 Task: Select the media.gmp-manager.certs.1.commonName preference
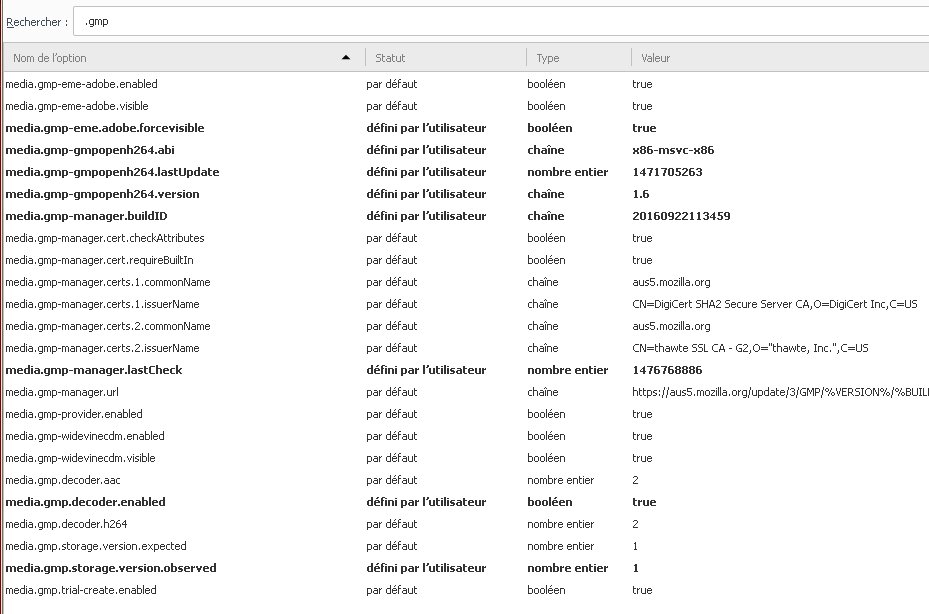pyautogui.click(x=108, y=282)
